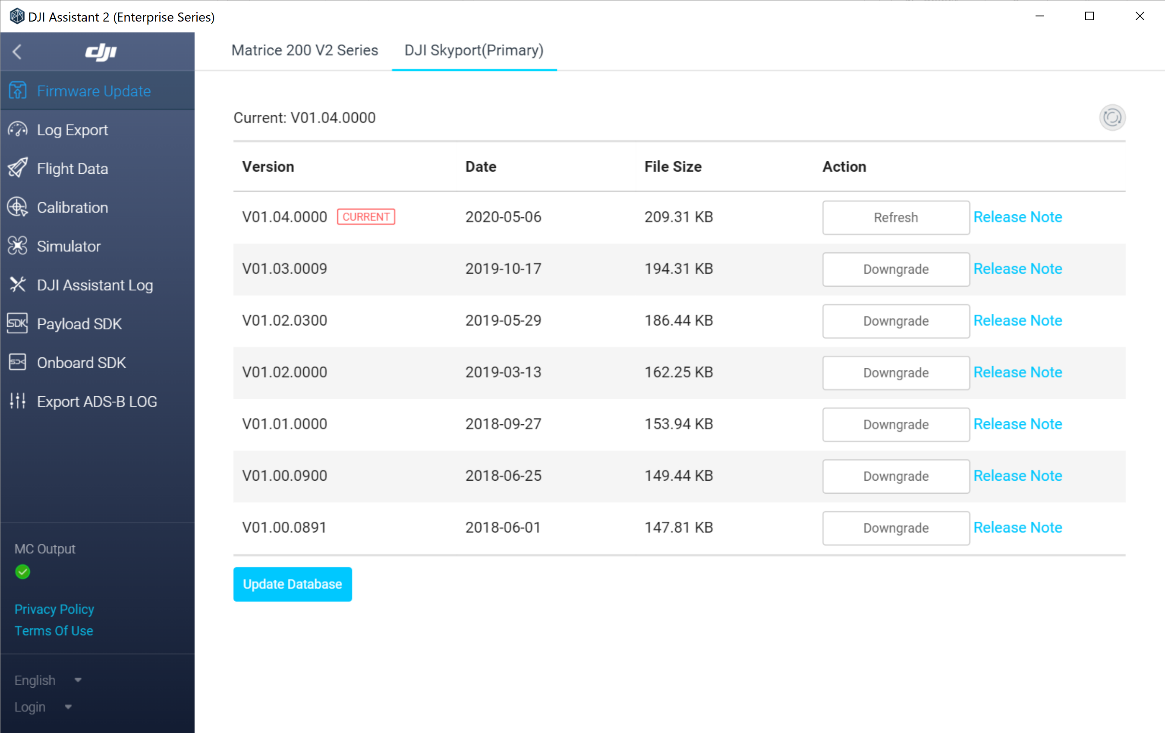
Task: Open the Terms Of Use link
Action: [53, 631]
